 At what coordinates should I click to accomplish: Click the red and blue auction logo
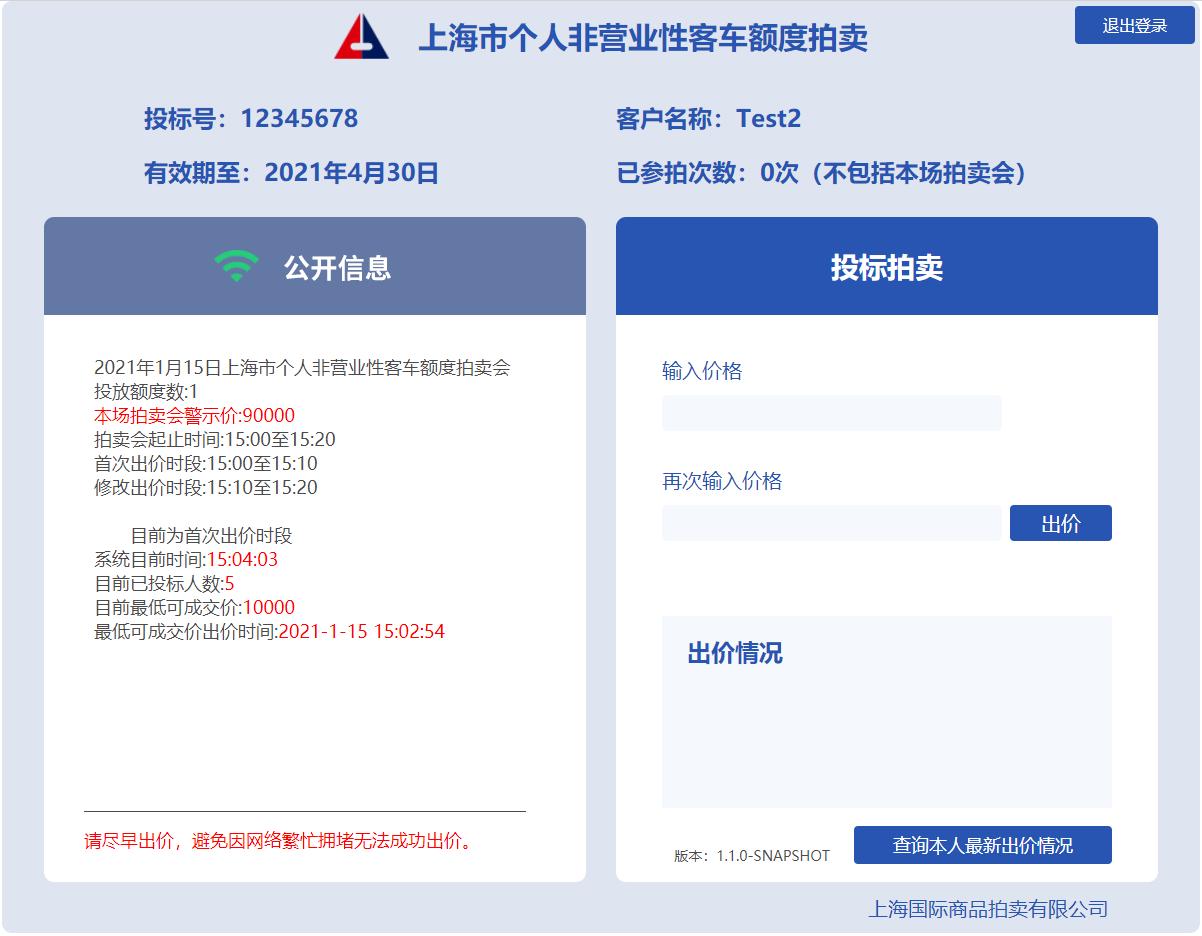pyautogui.click(x=361, y=37)
